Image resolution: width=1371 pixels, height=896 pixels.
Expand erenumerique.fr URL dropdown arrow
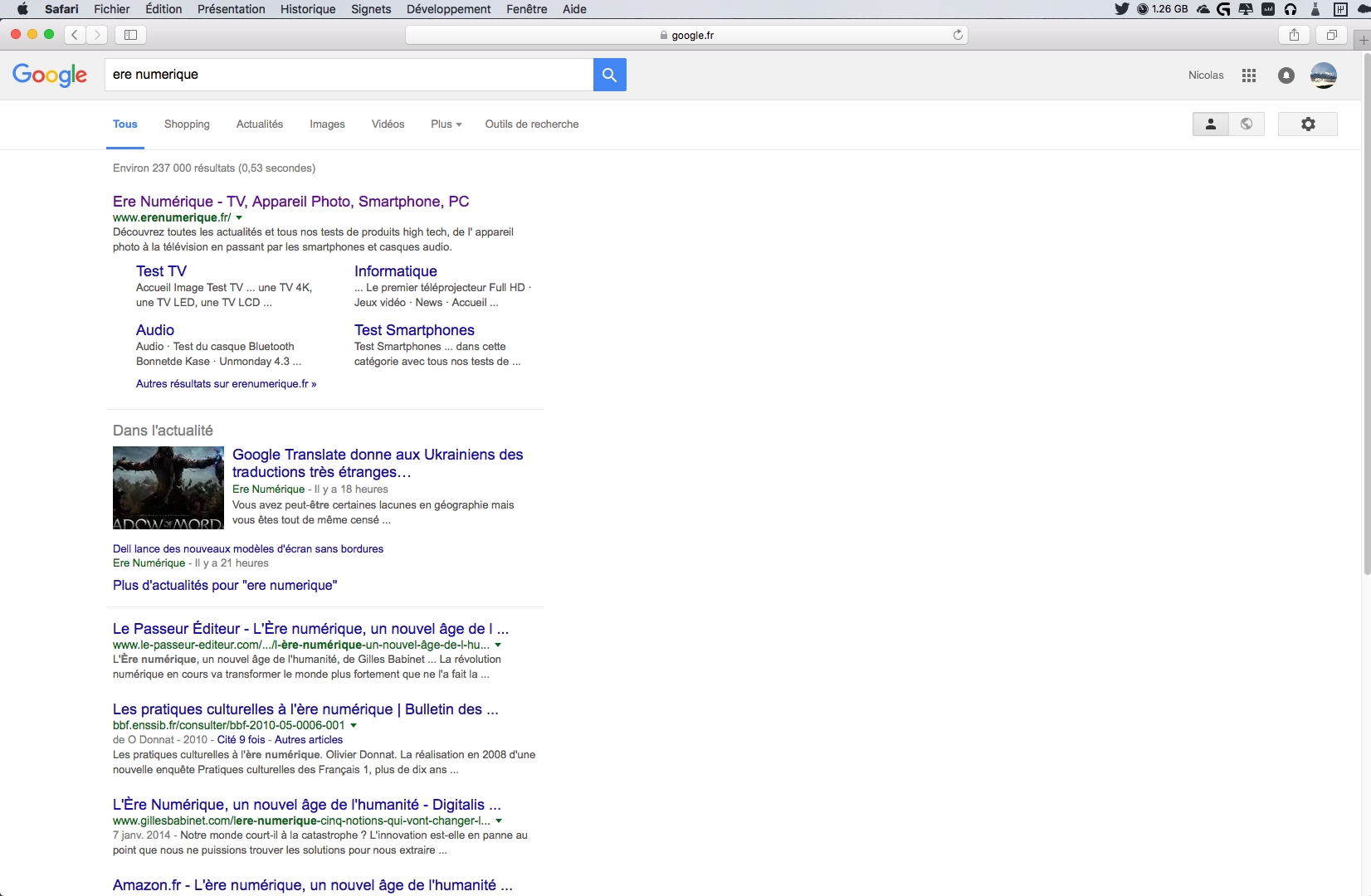pos(239,218)
